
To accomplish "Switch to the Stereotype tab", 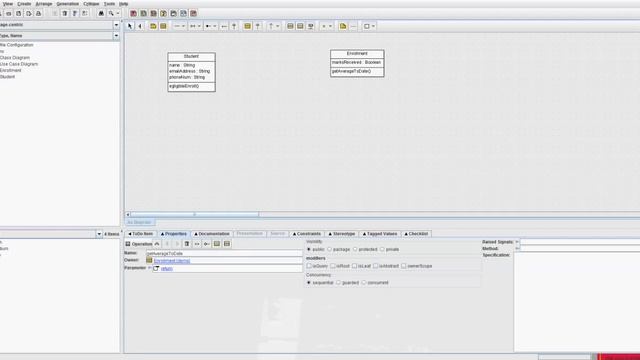I will [x=342, y=234].
